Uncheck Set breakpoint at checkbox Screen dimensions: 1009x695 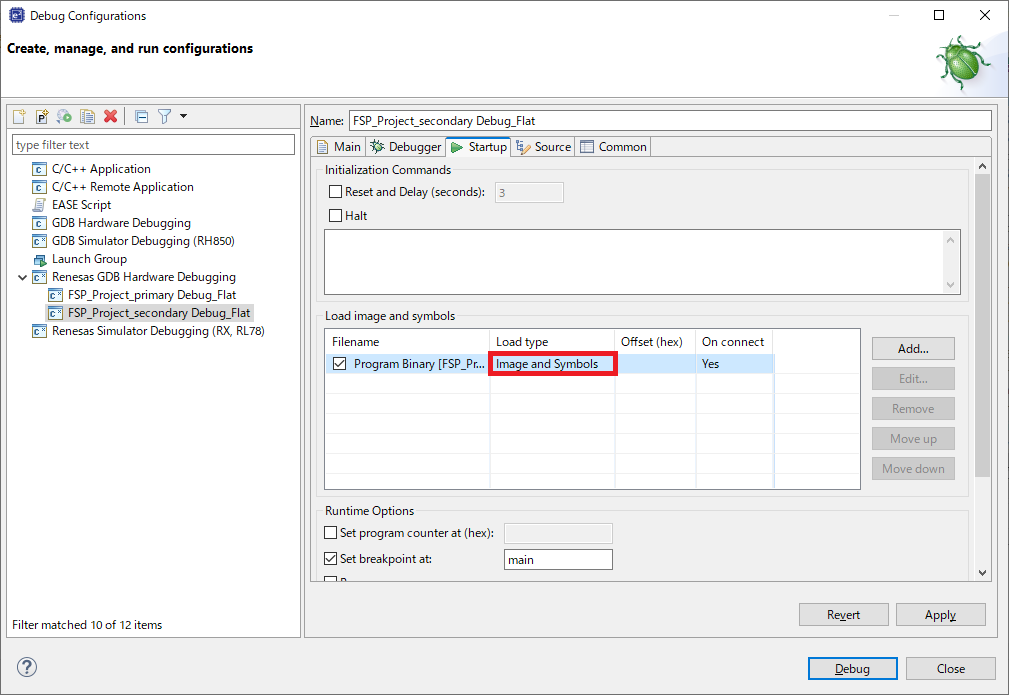coord(332,559)
